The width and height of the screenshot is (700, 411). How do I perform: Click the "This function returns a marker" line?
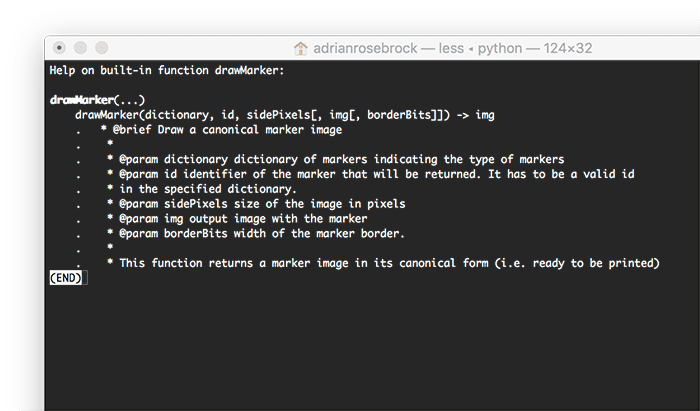(x=388, y=262)
